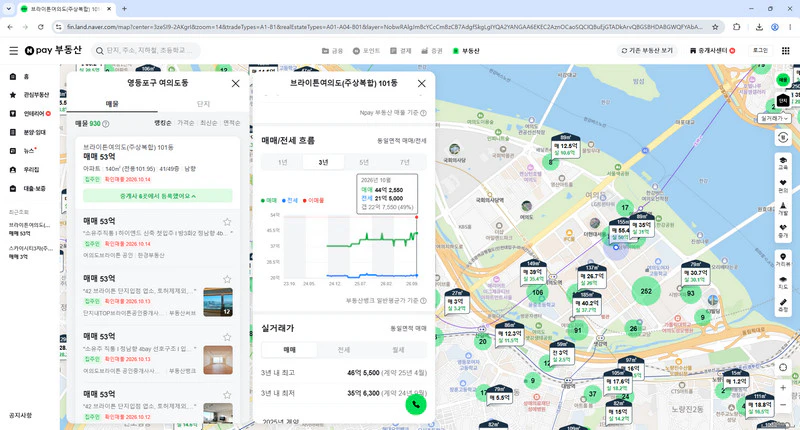The height and width of the screenshot is (430, 800).
Task: Select the 월세 tab under 실거래가
Action: point(398,350)
